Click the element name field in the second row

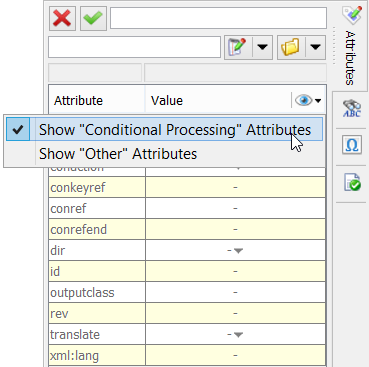click(134, 47)
